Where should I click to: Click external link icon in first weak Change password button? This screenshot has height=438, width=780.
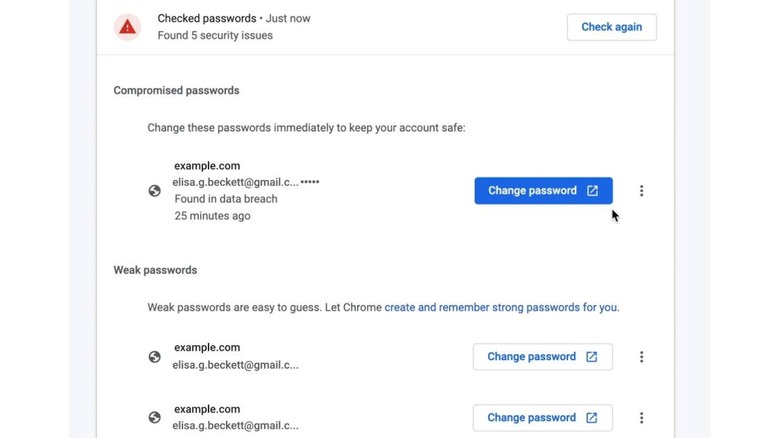click(x=591, y=357)
